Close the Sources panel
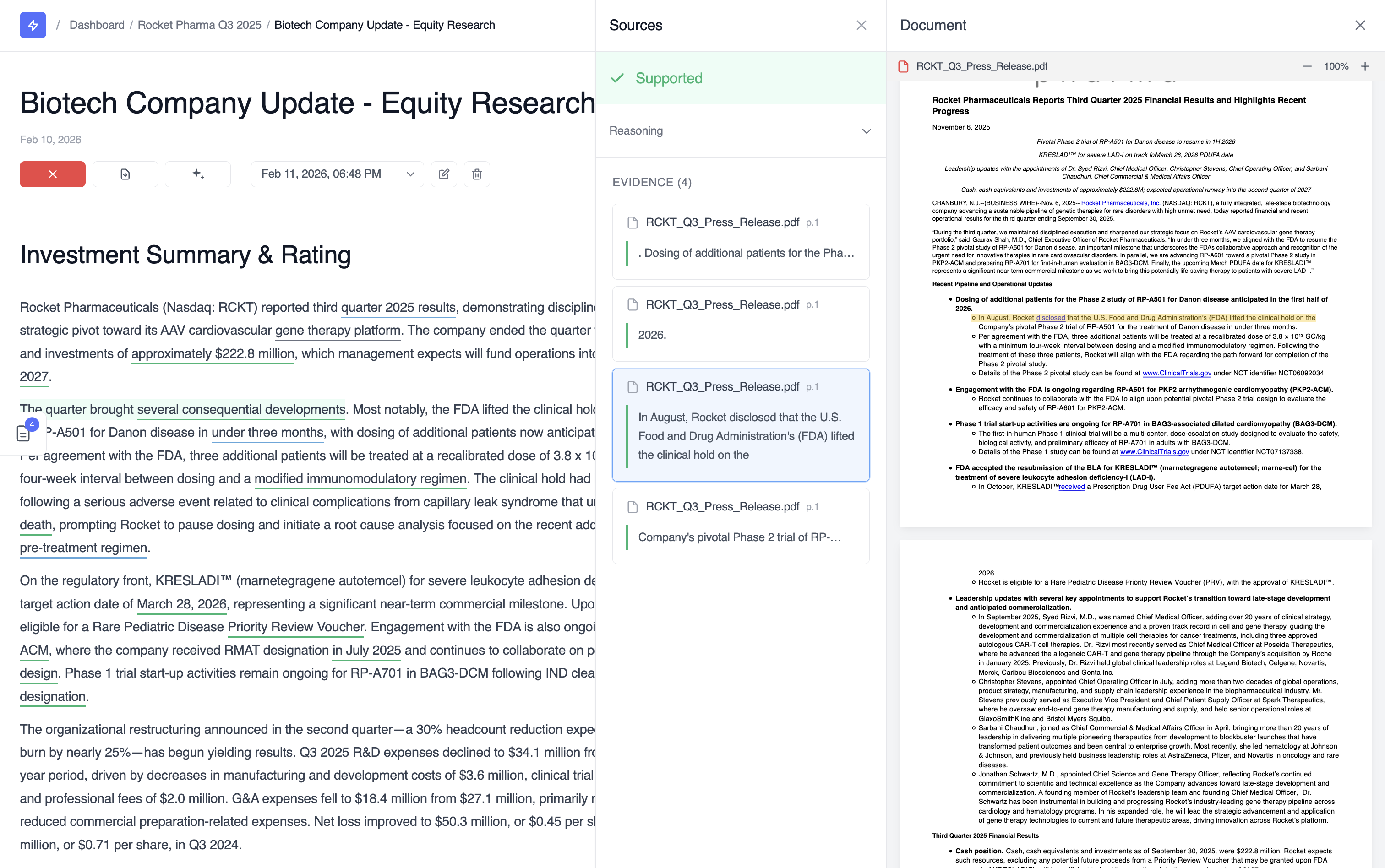The image size is (1385, 868). [x=861, y=25]
